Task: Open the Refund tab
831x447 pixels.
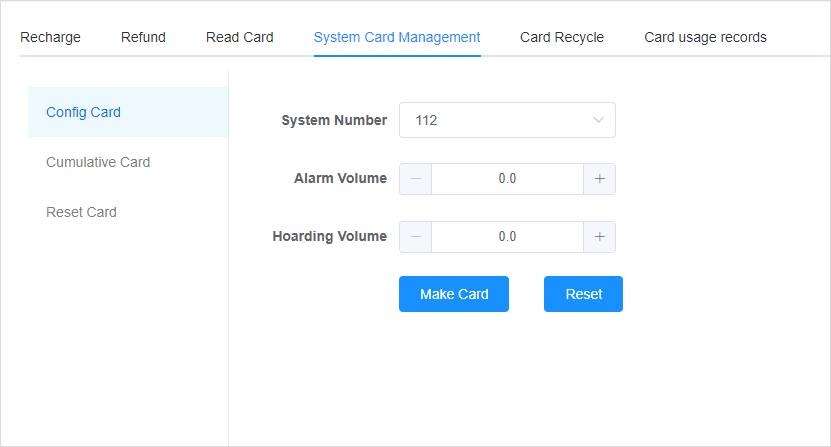Action: [143, 37]
